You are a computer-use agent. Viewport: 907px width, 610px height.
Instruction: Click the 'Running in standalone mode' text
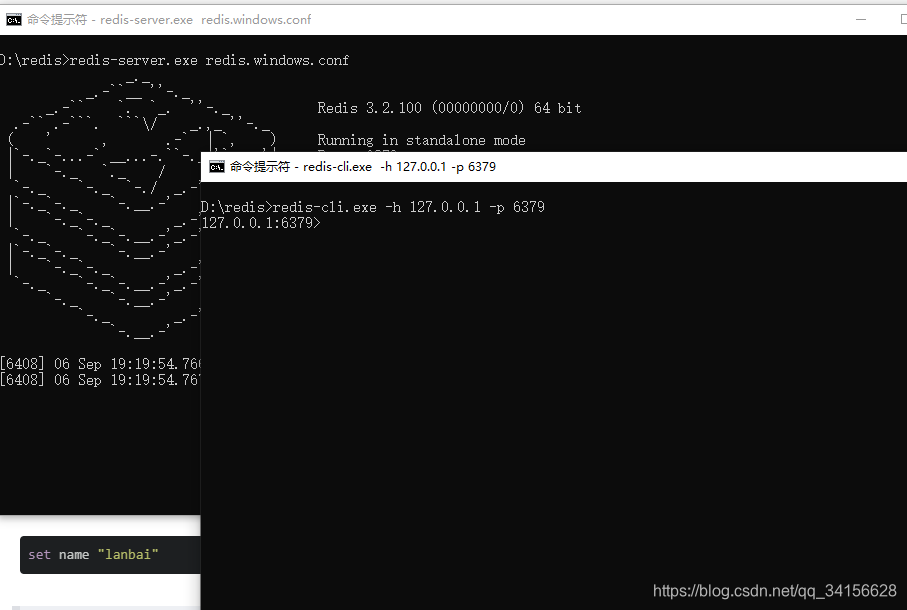click(421, 141)
